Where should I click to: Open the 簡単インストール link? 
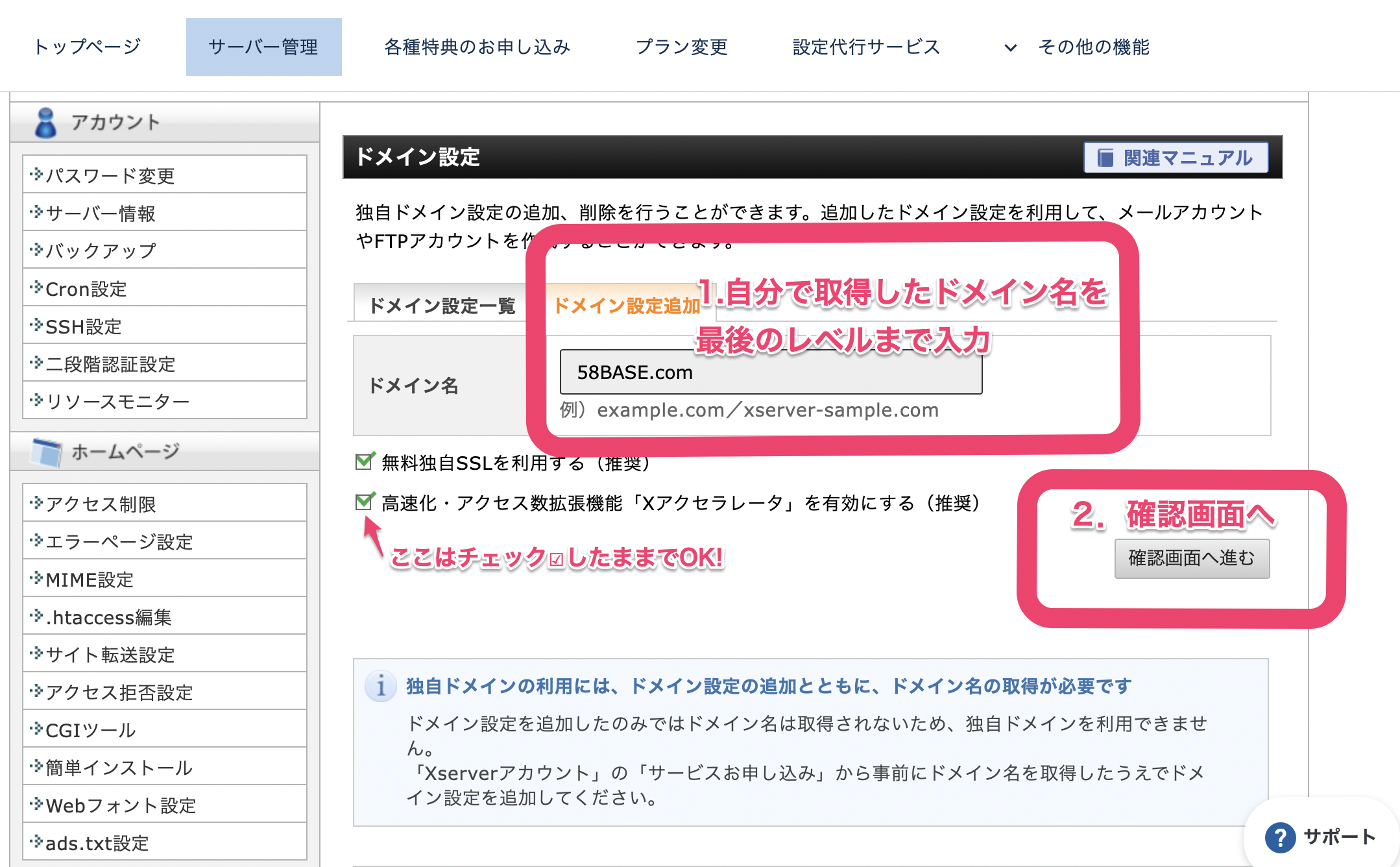(x=119, y=768)
